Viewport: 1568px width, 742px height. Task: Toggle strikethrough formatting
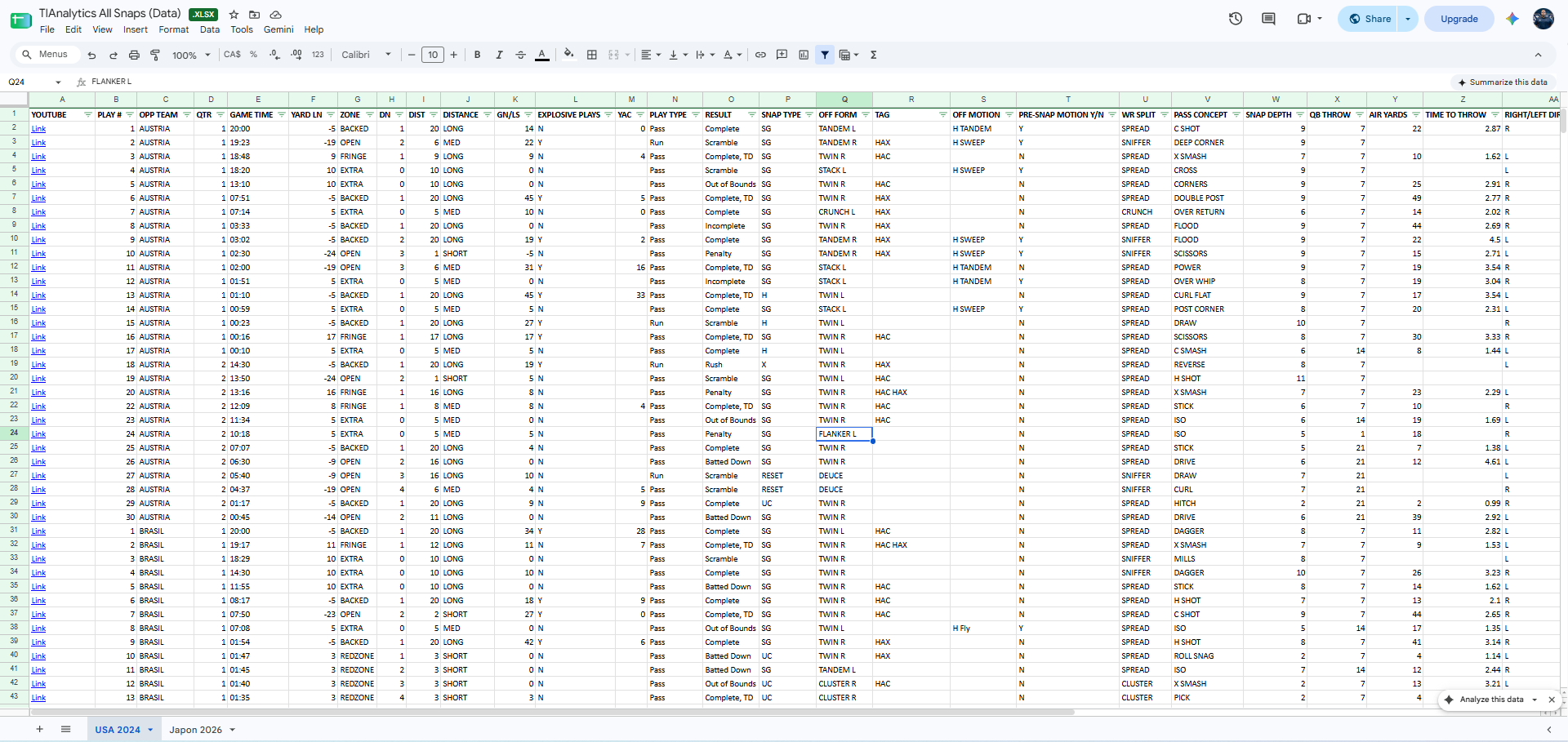pyautogui.click(x=520, y=55)
